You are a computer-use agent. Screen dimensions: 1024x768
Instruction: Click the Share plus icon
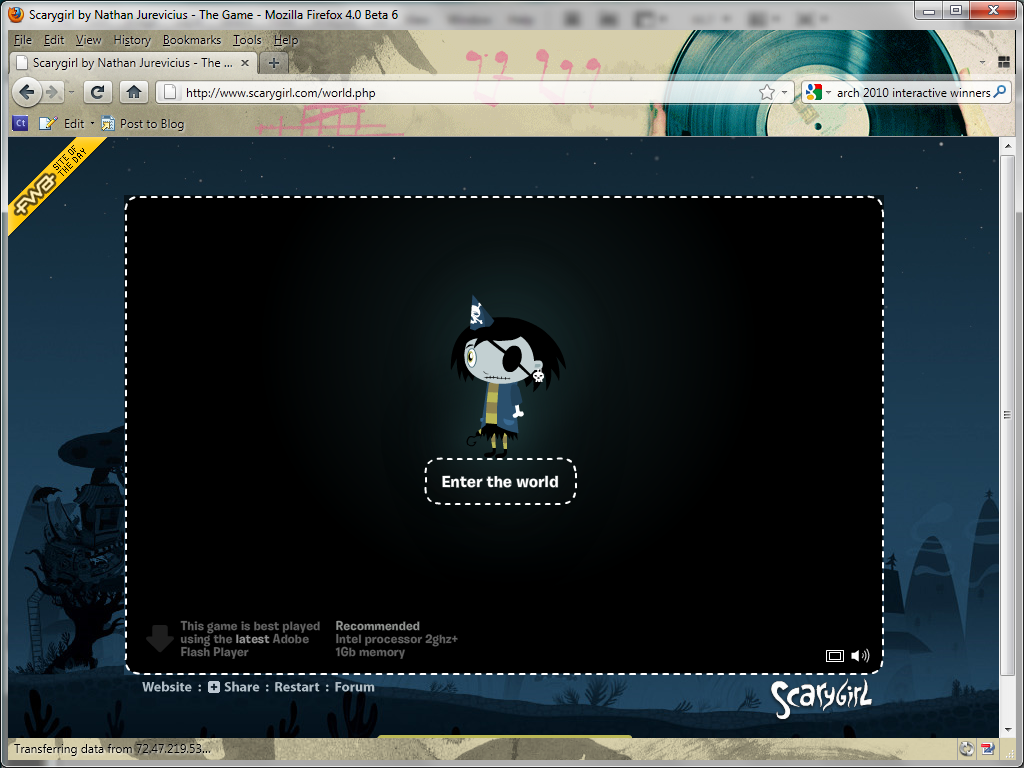[214, 687]
